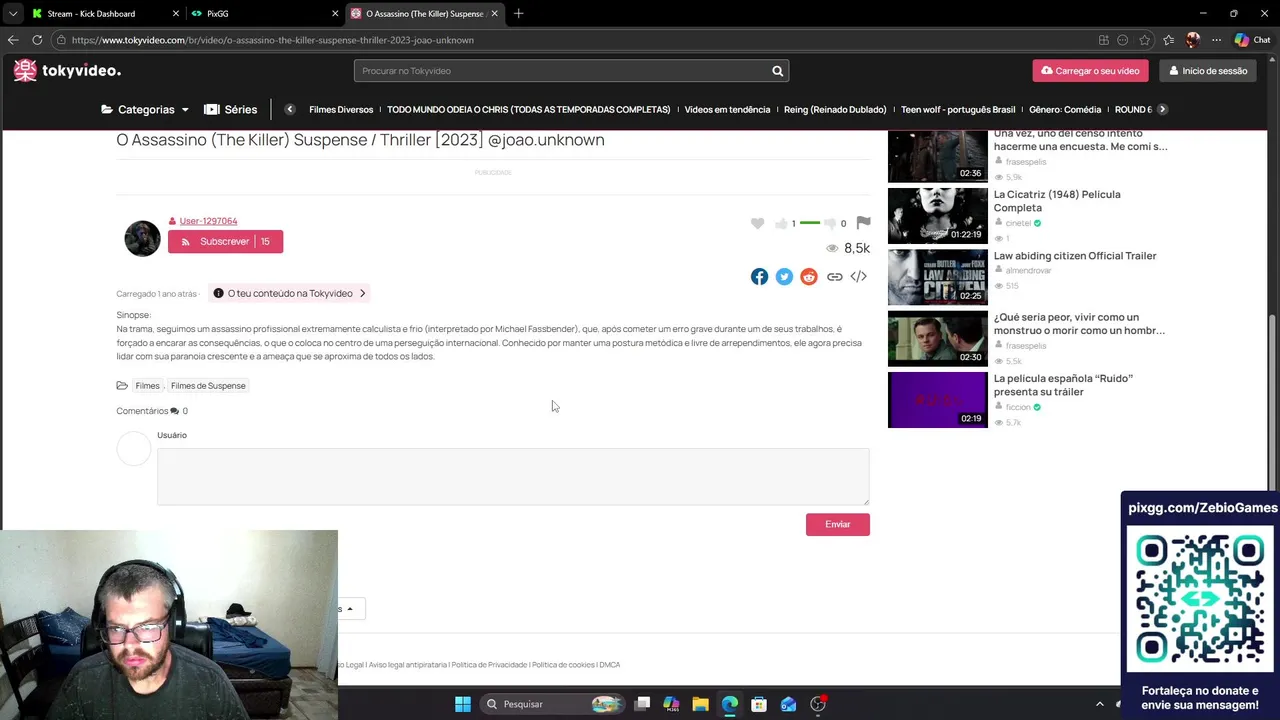Open browser settings and more menu
Image resolution: width=1280 pixels, height=720 pixels.
[x=1216, y=40]
